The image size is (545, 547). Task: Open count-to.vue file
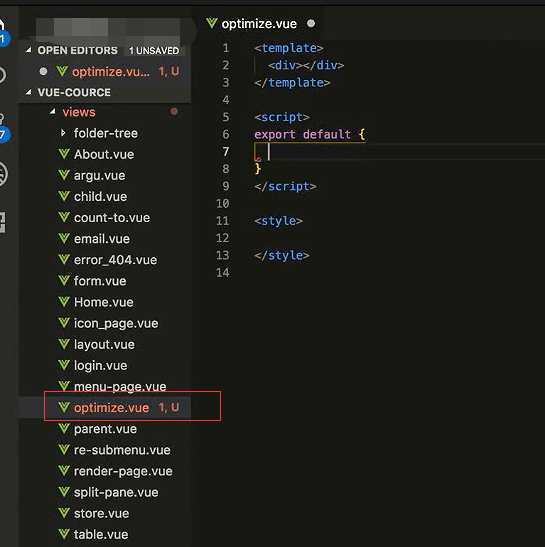coord(112,218)
